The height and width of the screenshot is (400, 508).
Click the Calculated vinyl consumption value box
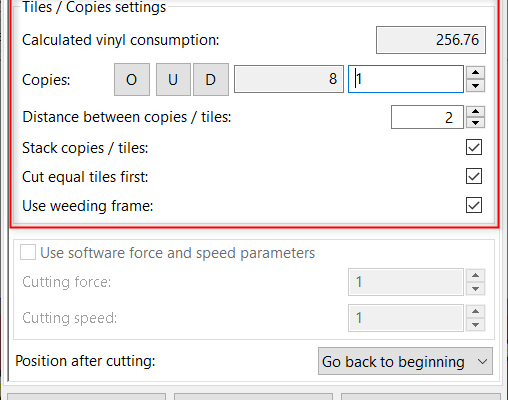[431, 40]
